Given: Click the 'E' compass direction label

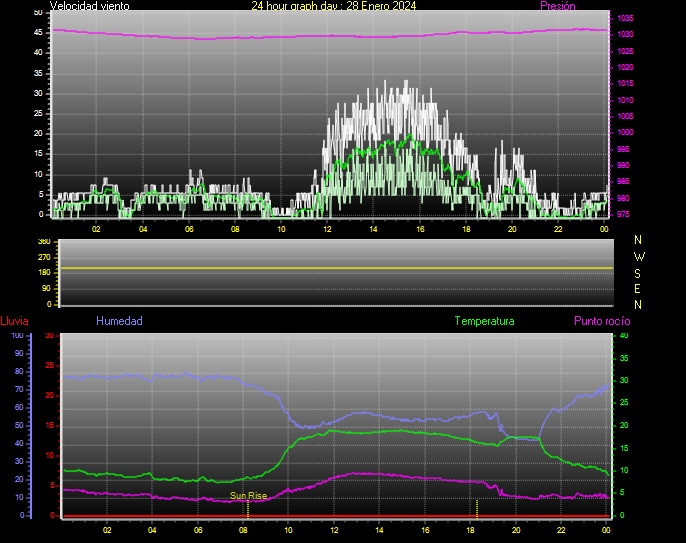Looking at the screenshot, I should (637, 289).
